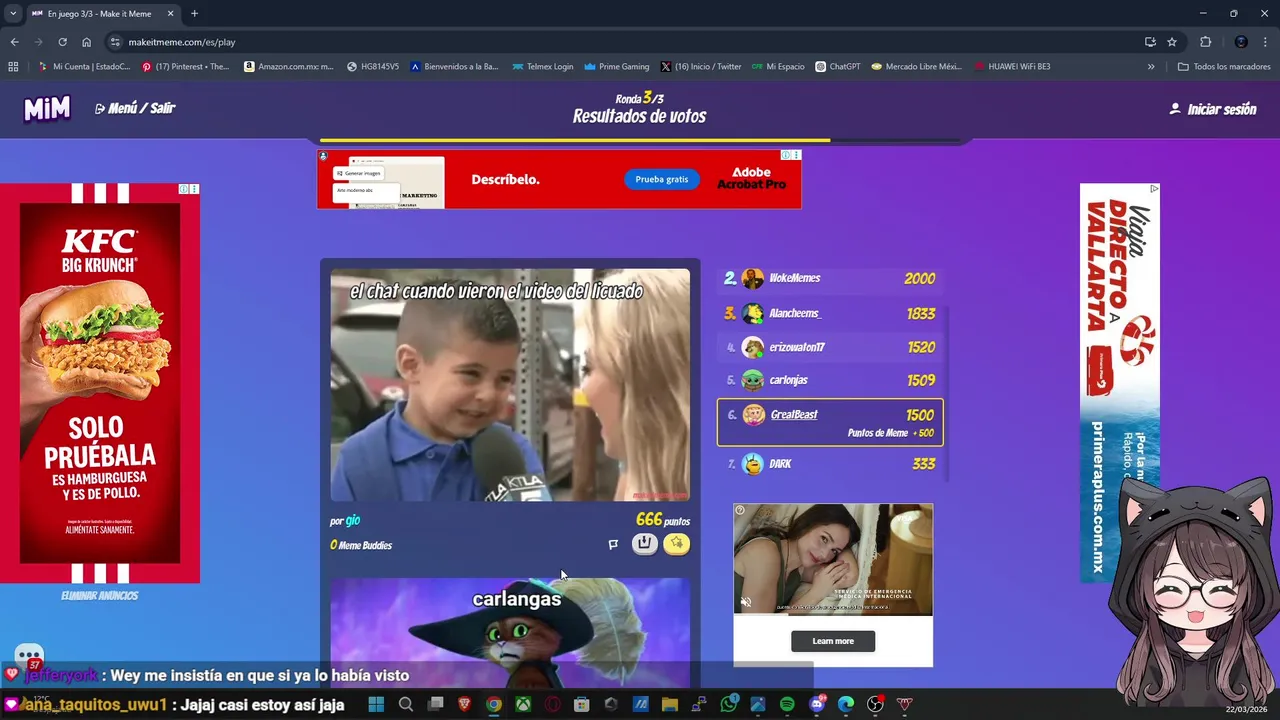Open the Telmex Login bookmark
Screen dimensions: 1280x720
coord(542,67)
